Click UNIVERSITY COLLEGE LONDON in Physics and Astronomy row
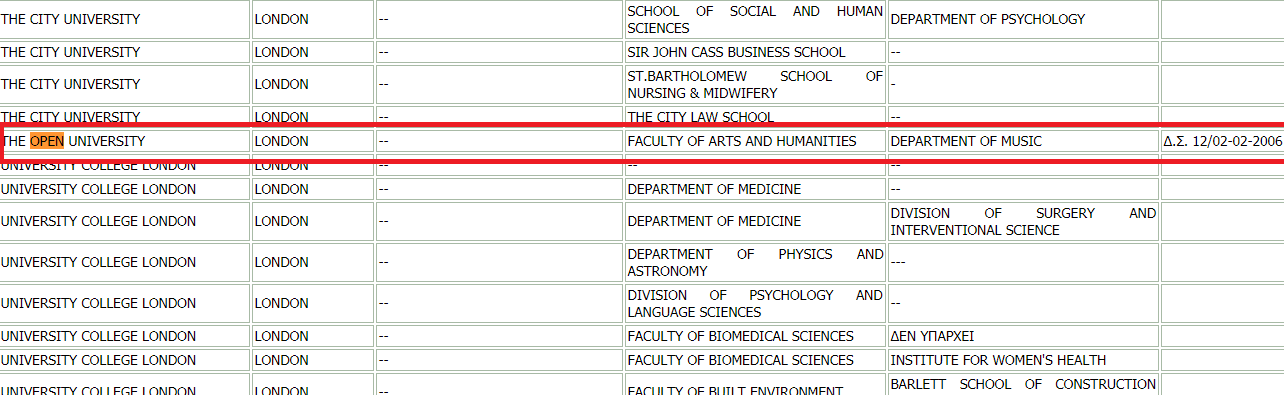The height and width of the screenshot is (395, 1284). [x=124, y=262]
